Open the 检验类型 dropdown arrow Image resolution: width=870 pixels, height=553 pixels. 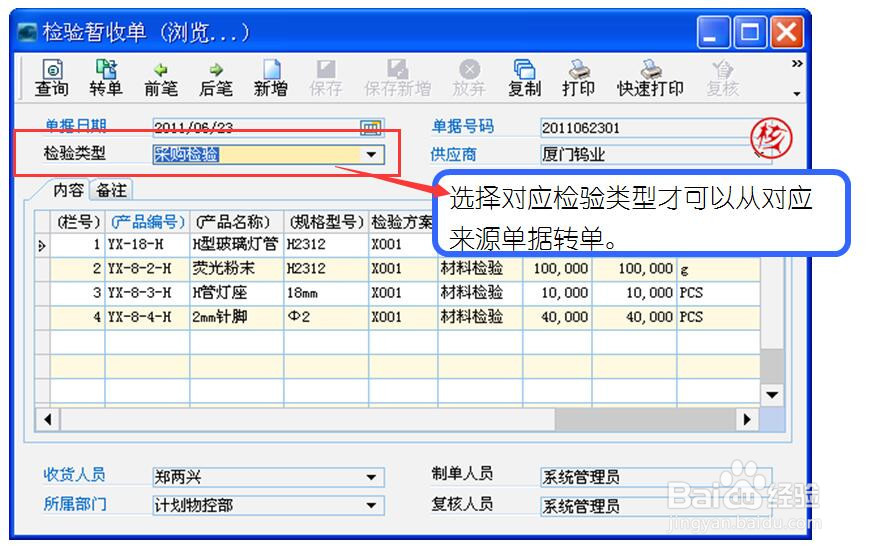pos(371,154)
